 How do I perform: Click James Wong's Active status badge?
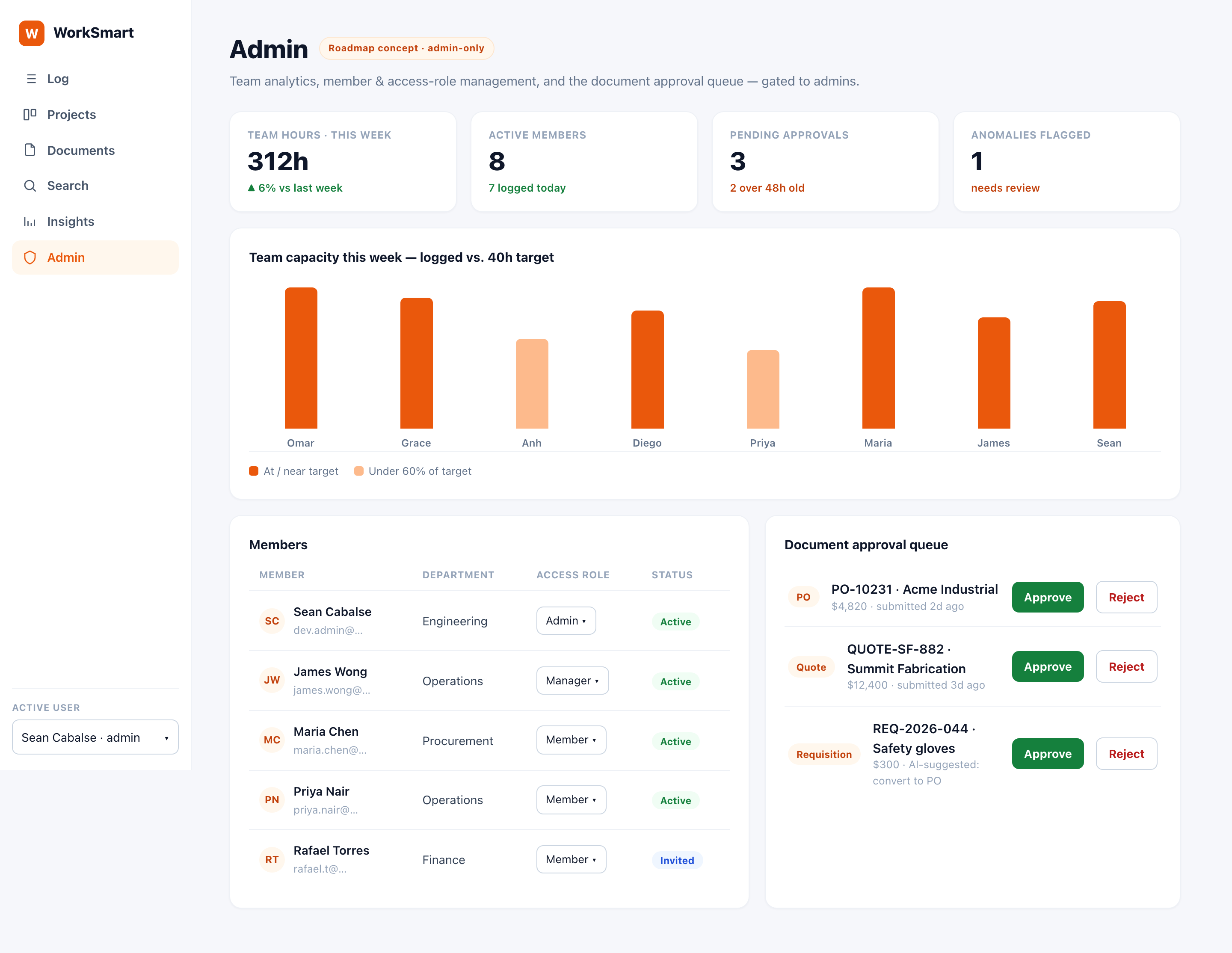pos(675,681)
